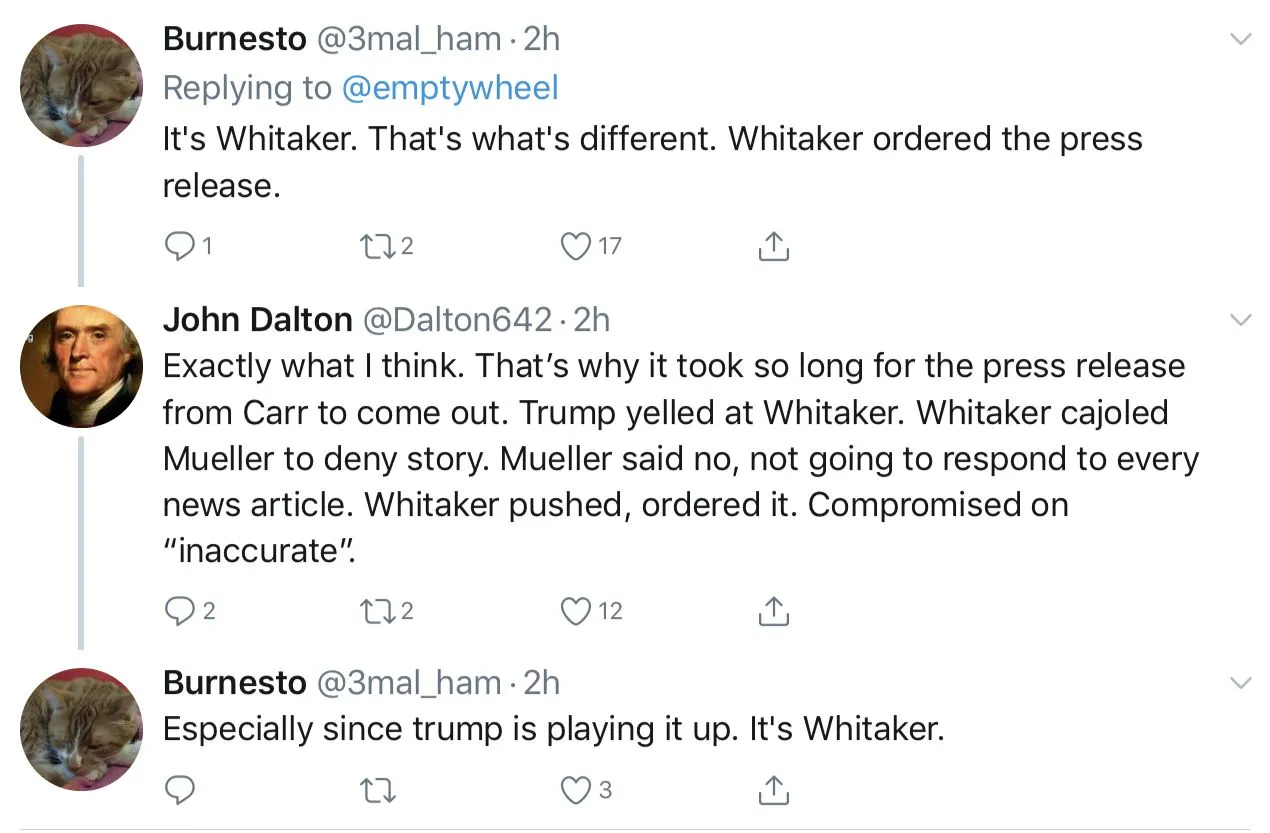Like Burnesto's tweet with 17 likes
Viewport: 1270px width, 833px height.
576,245
